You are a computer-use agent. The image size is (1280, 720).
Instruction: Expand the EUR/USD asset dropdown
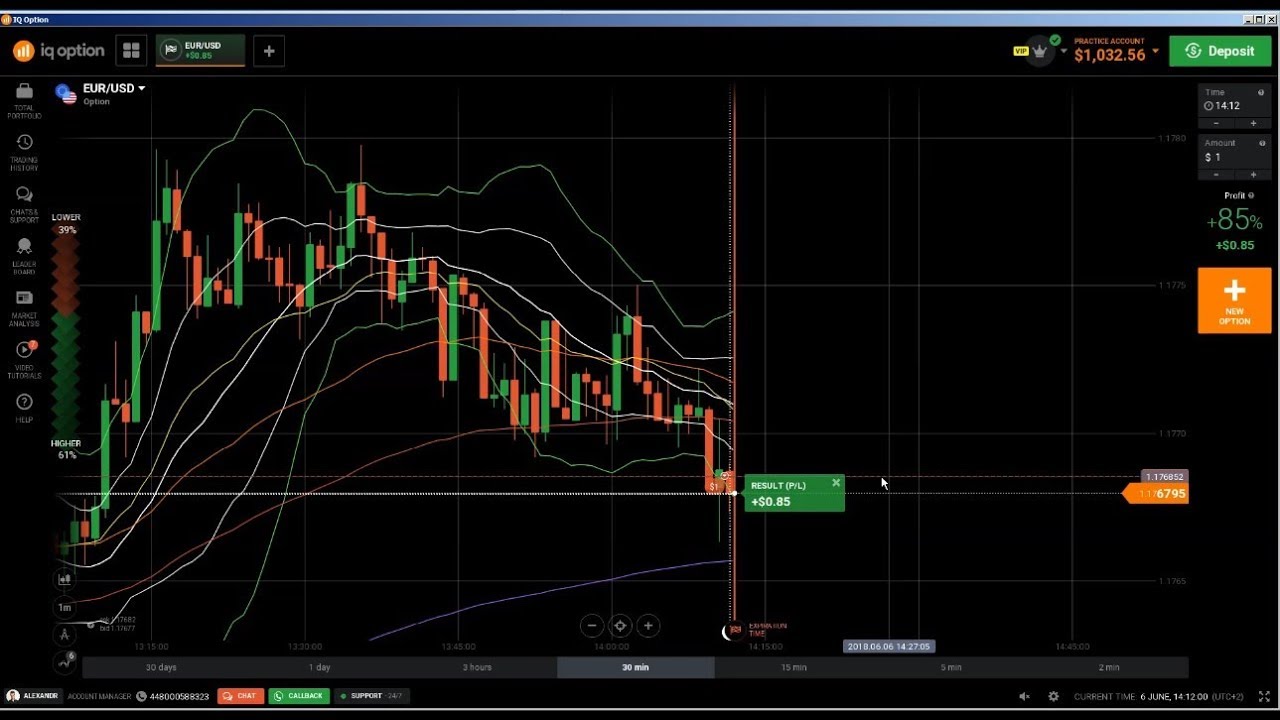(141, 88)
